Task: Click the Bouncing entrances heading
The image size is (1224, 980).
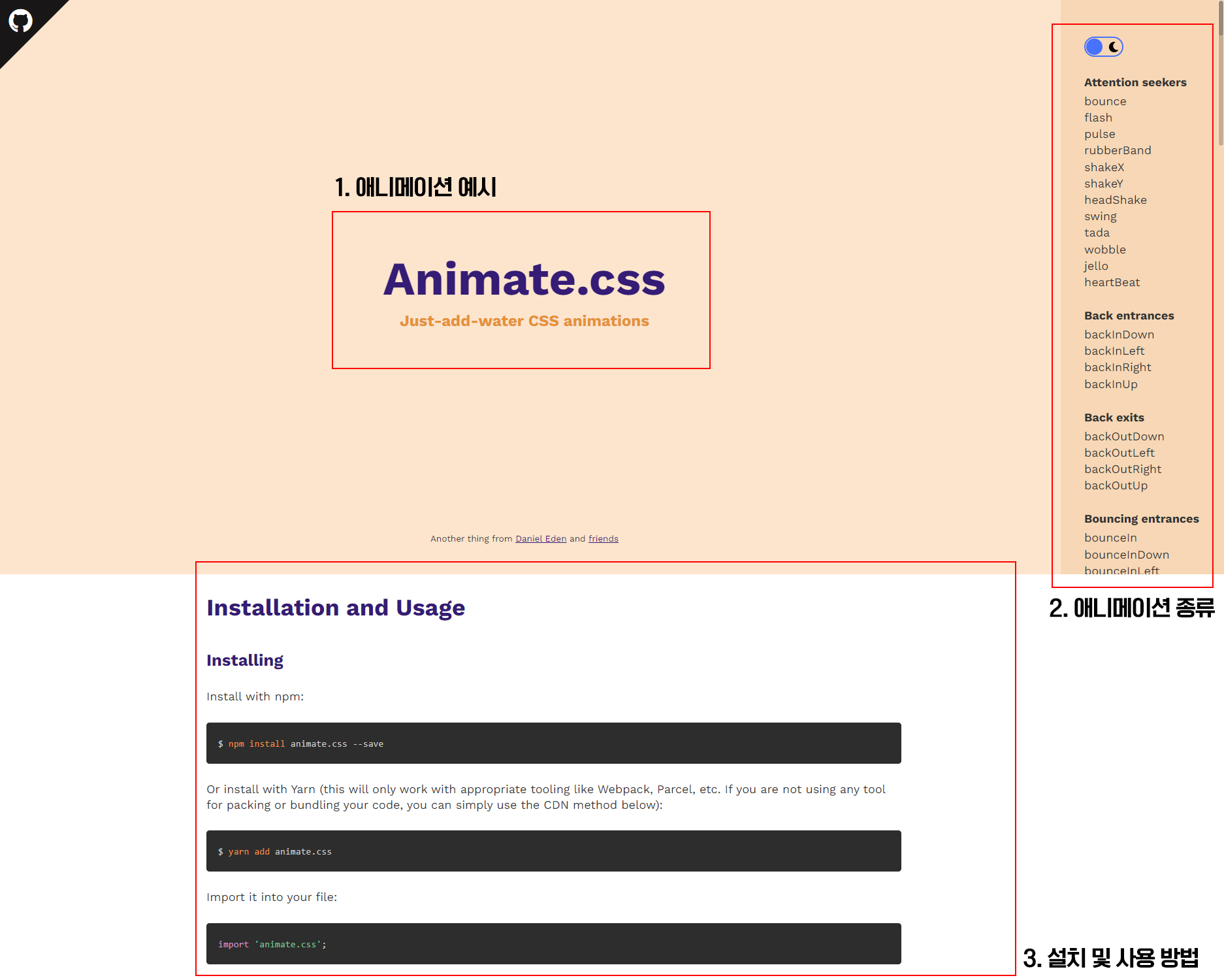Action: 1141,519
